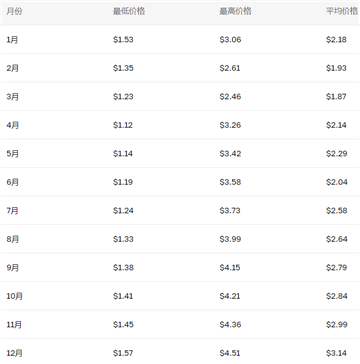Click the April highest price $3.26
360x364 pixels.
coord(230,125)
